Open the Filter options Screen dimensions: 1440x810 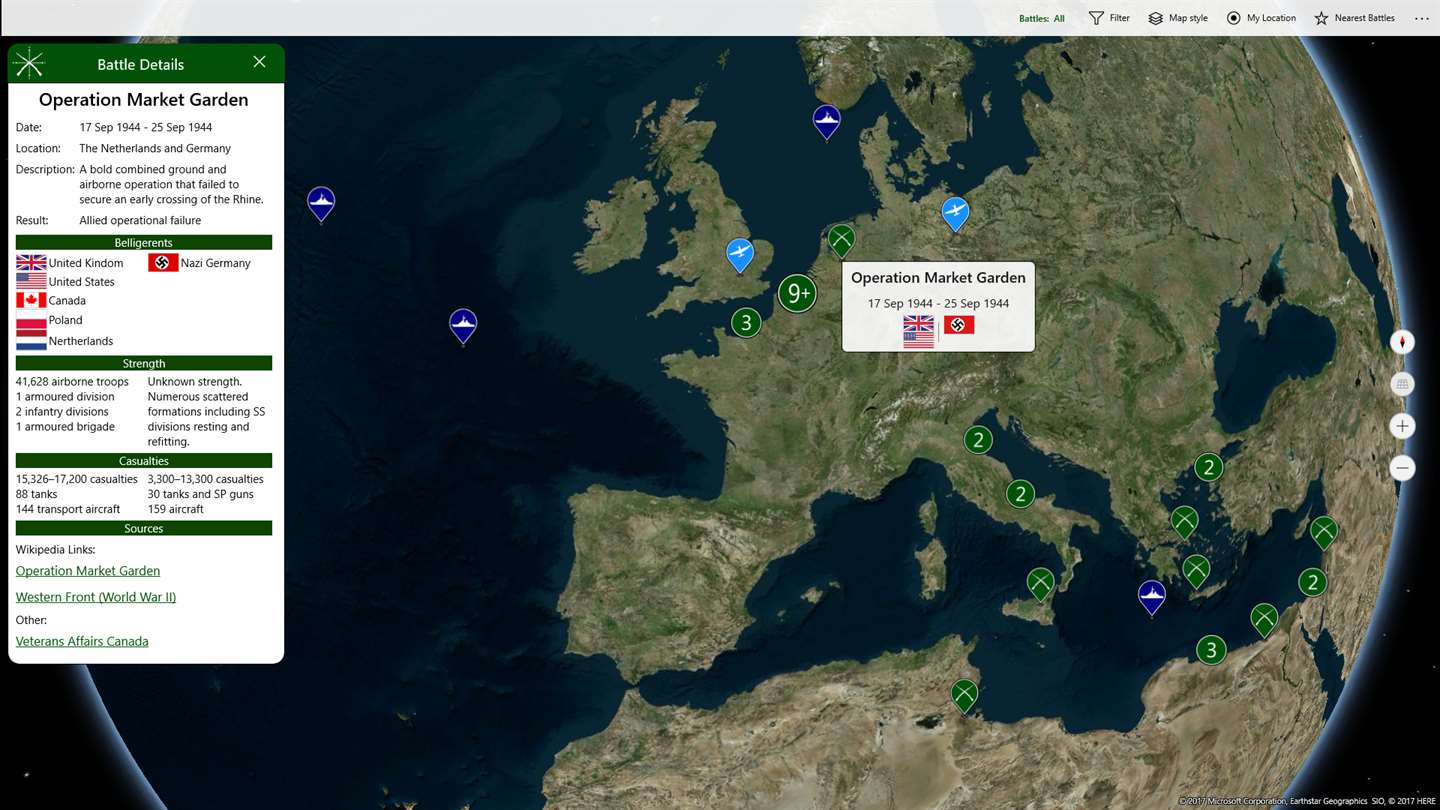1109,18
